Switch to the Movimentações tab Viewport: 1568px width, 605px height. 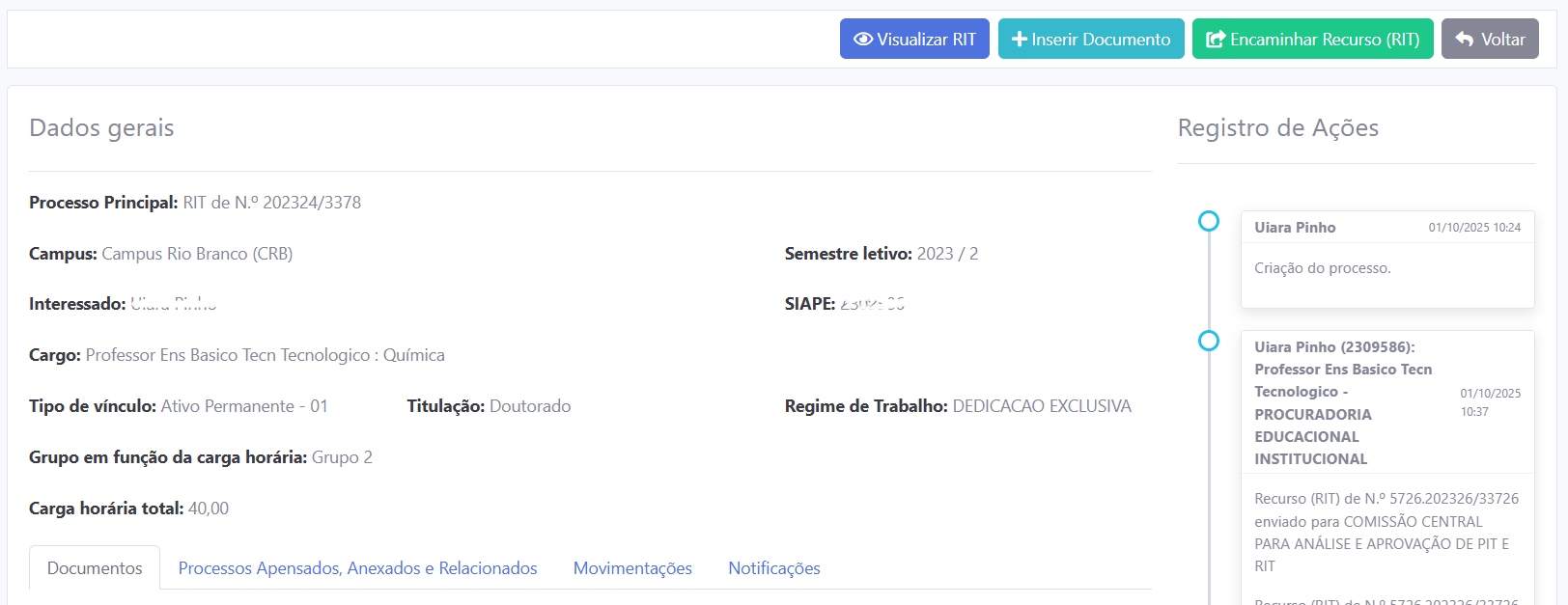632,568
